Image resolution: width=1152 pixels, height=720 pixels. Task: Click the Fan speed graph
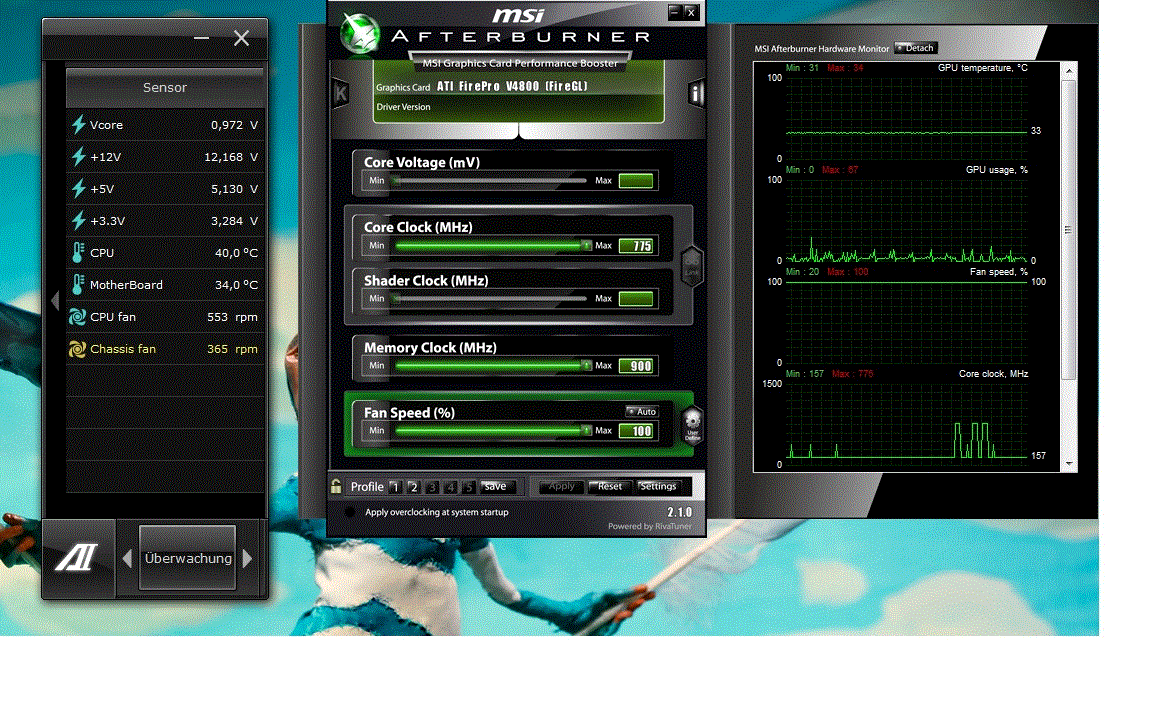coord(906,322)
